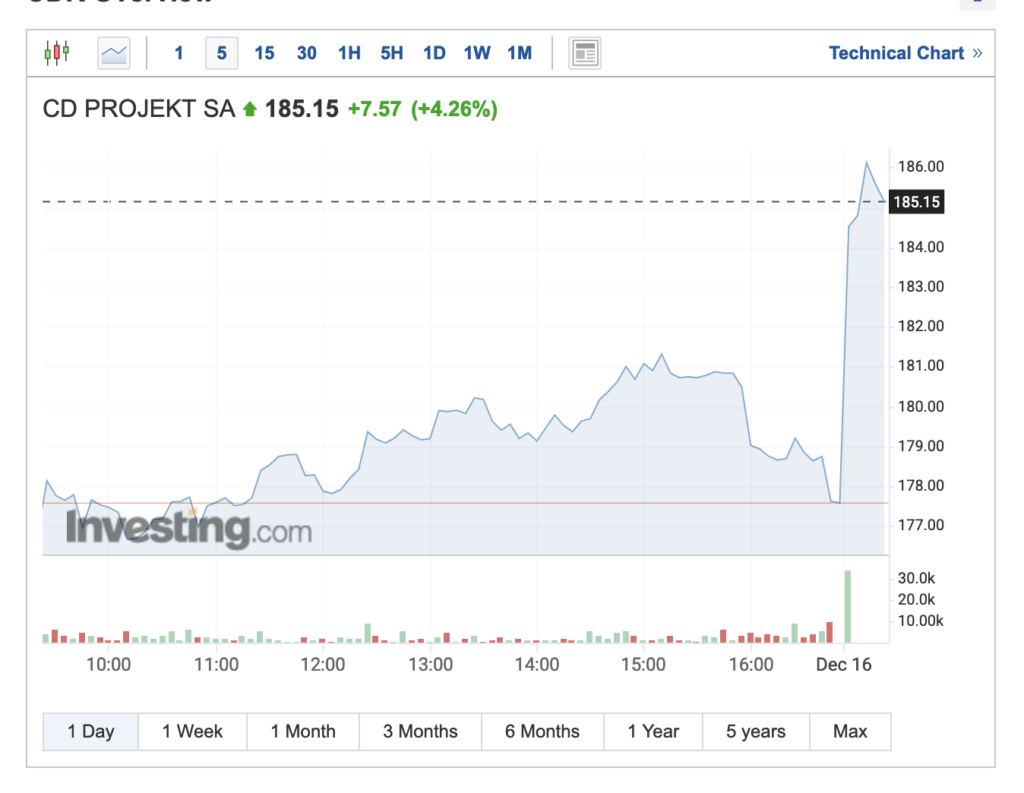This screenshot has width=1024, height=793.
Task: Click the CD PROJEKT SA title
Action: [138, 109]
